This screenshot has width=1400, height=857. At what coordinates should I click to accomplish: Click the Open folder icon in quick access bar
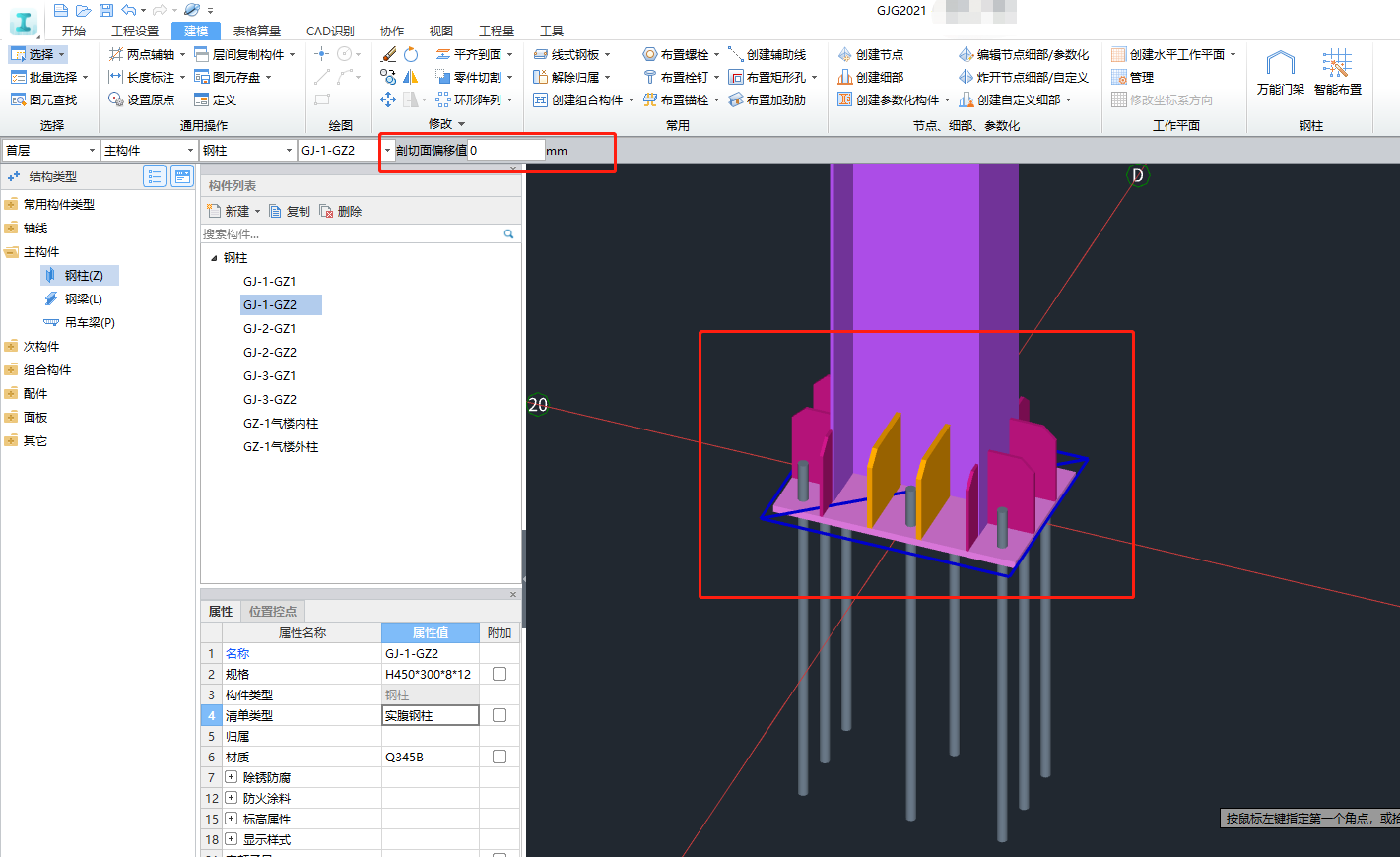(84, 10)
